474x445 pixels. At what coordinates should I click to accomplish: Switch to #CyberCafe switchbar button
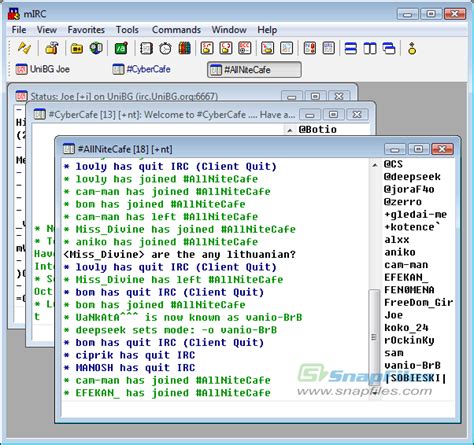[142, 69]
